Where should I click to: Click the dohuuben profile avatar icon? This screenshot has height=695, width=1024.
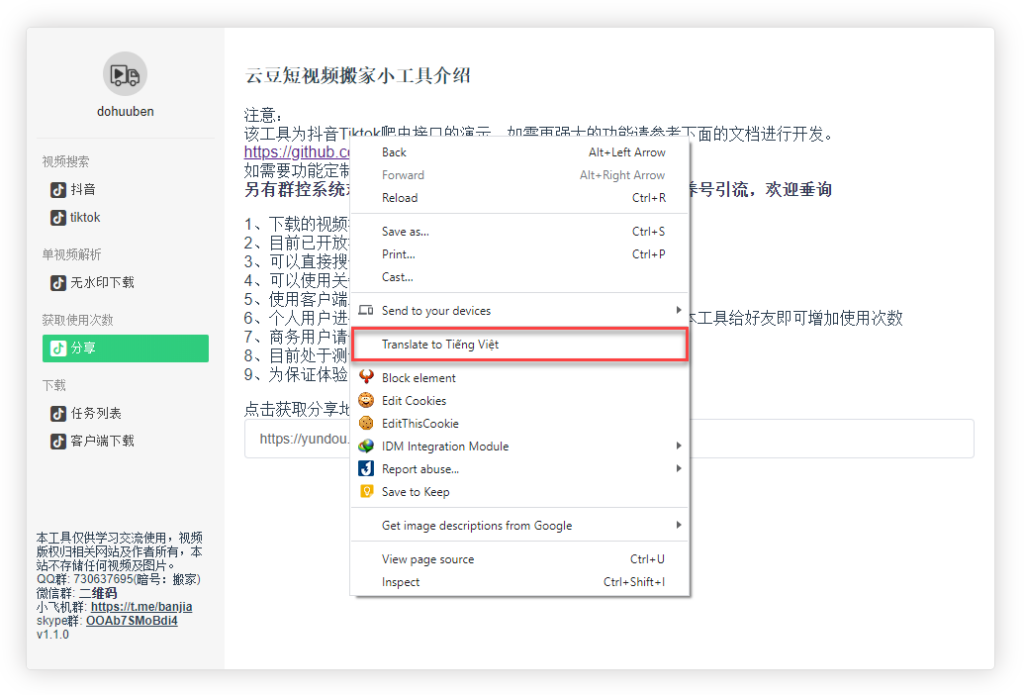[125, 74]
